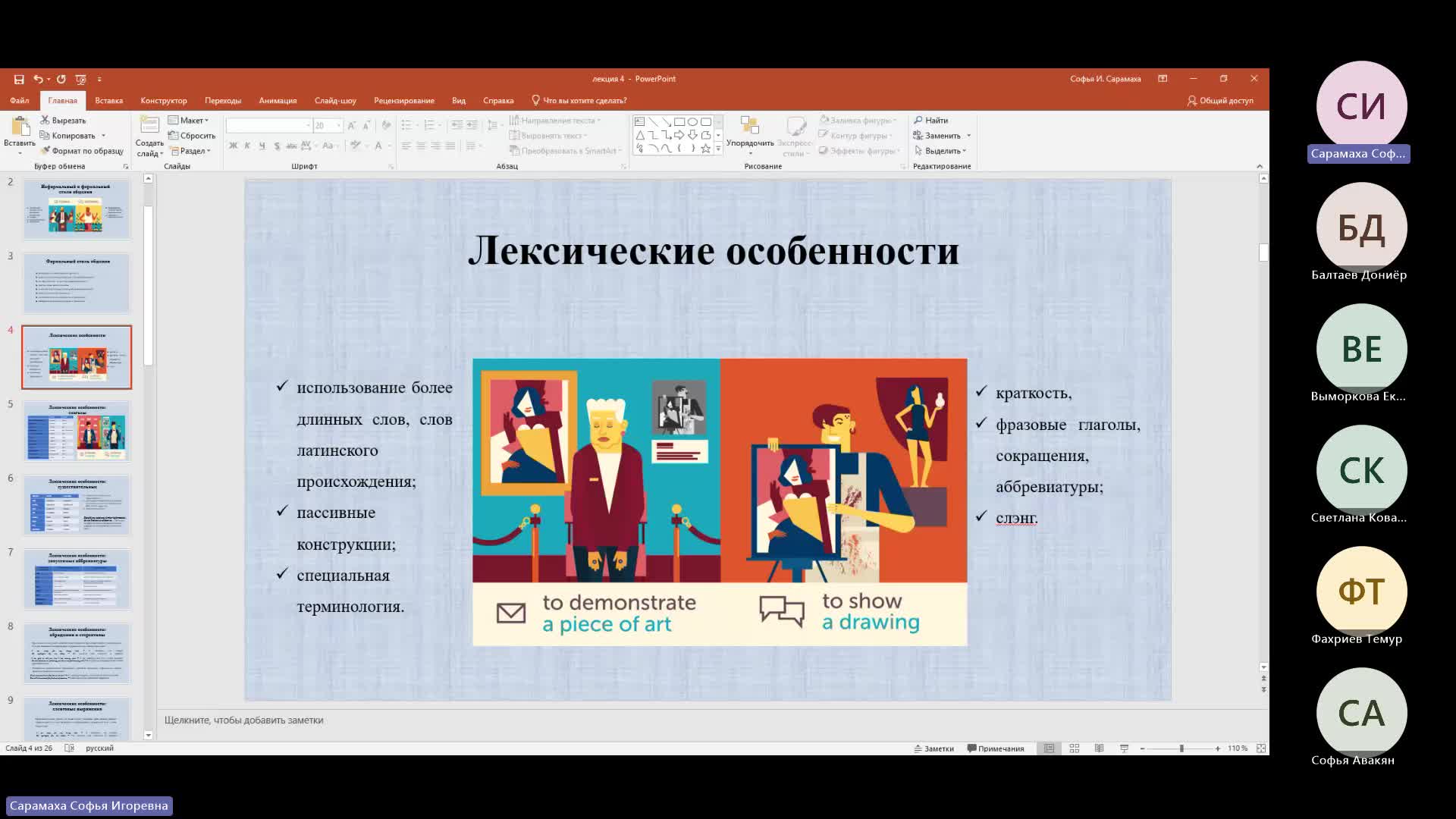Toggle text shadow (S) formatting

pyautogui.click(x=277, y=146)
